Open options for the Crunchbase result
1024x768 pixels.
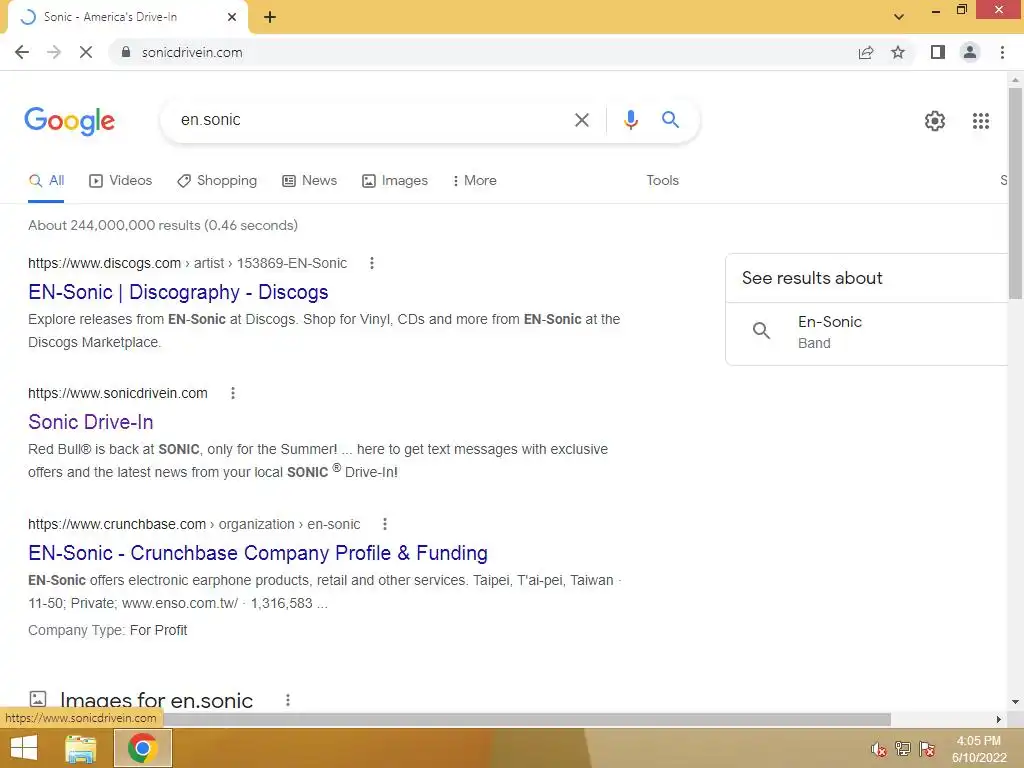385,524
